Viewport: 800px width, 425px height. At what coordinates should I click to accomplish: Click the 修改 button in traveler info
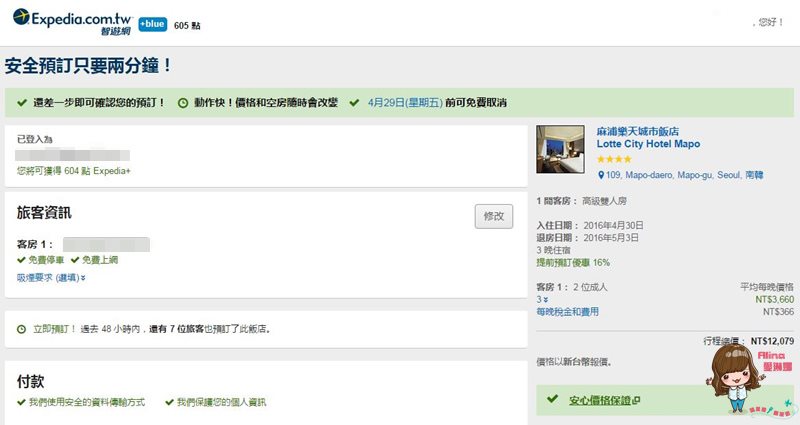coord(493,216)
